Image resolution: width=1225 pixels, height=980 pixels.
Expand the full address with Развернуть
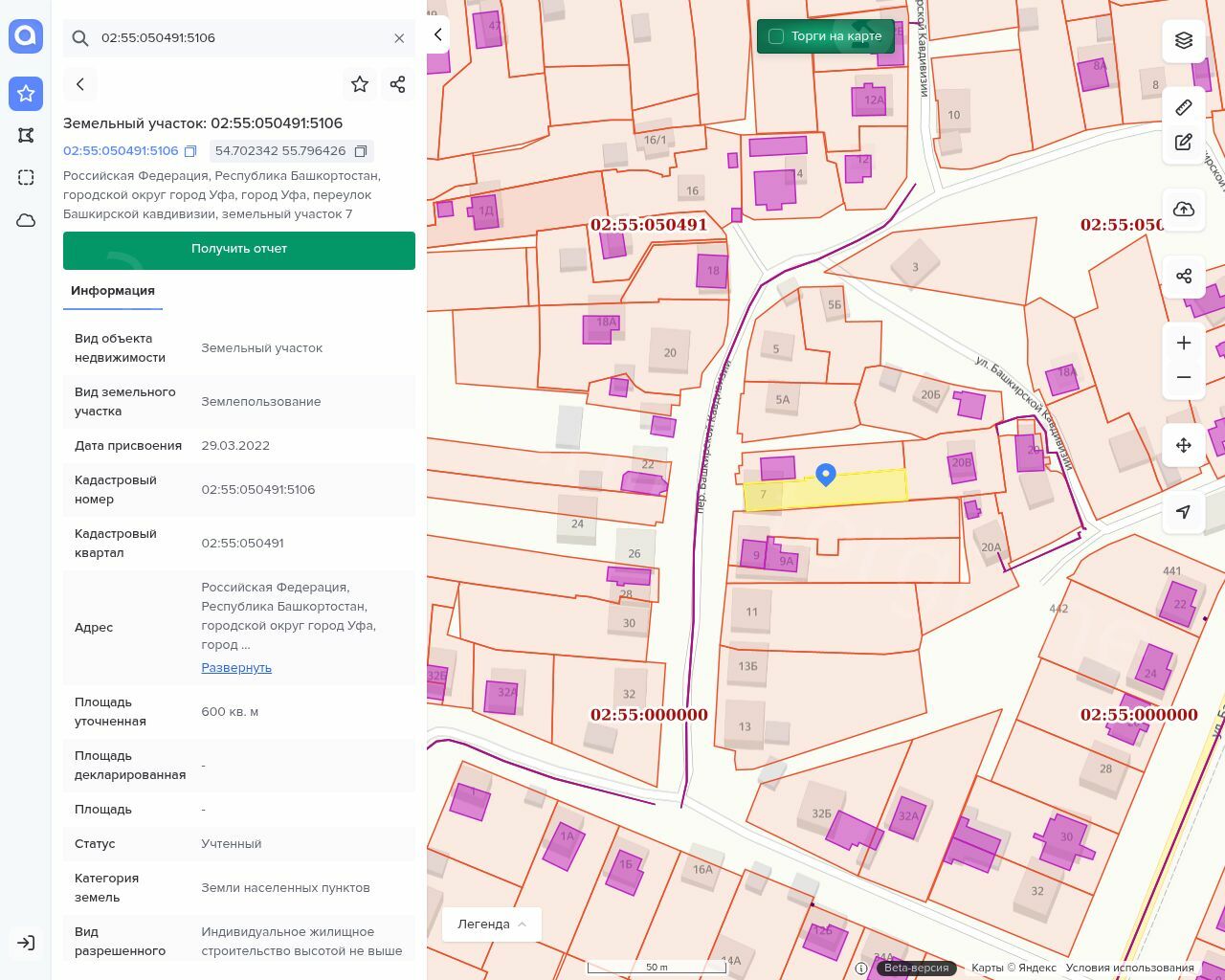click(x=236, y=668)
